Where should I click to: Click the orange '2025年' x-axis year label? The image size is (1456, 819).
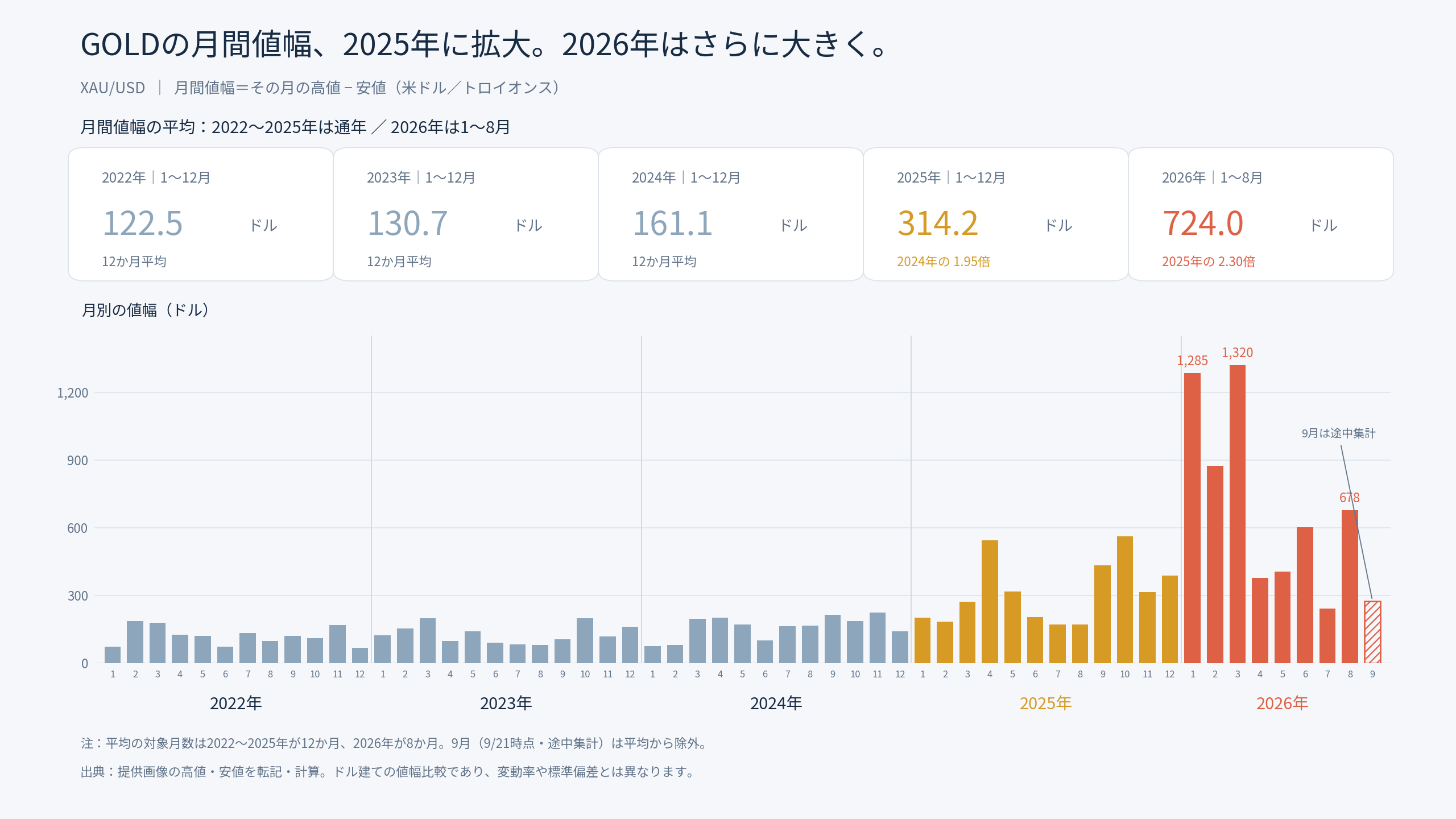[x=1046, y=704]
